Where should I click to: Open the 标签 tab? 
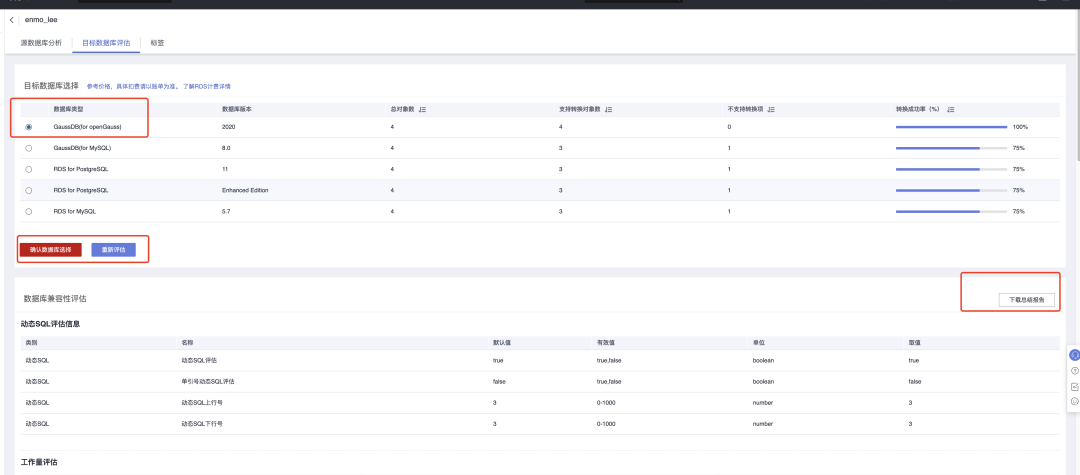pyautogui.click(x=157, y=43)
